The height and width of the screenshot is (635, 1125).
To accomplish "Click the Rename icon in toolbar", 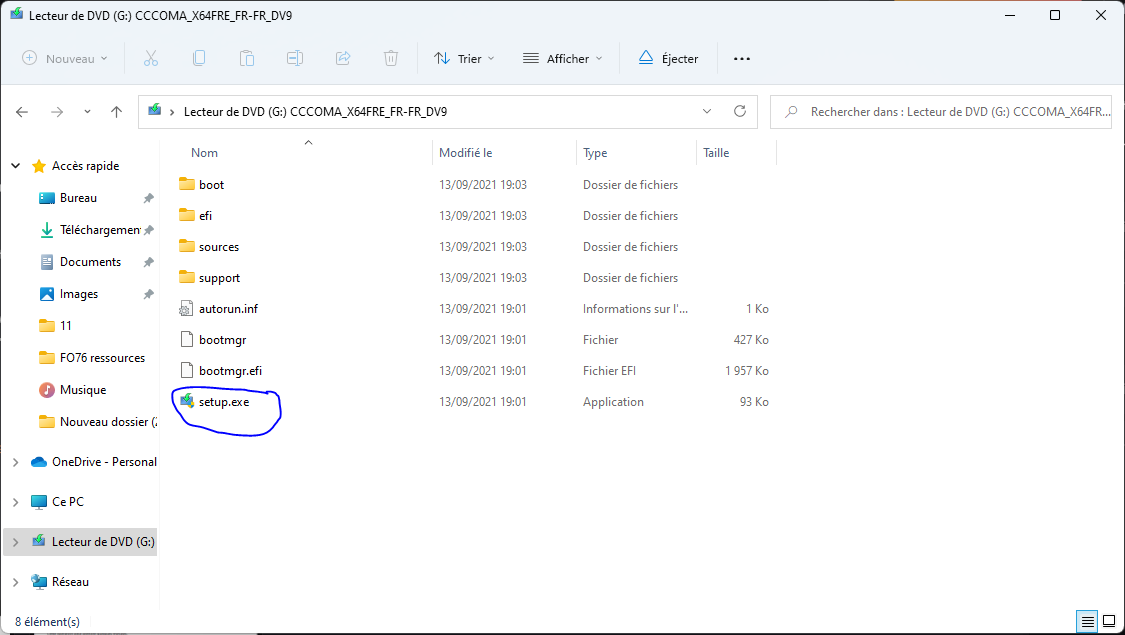I will click(295, 59).
